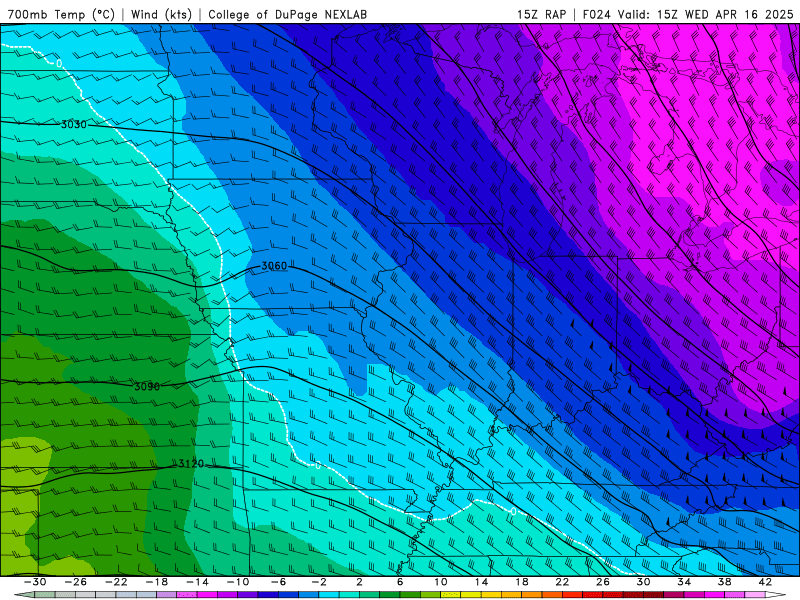Screen dimensions: 800x600
Task: Click the -22 value on the color scale
Action: coord(116,582)
